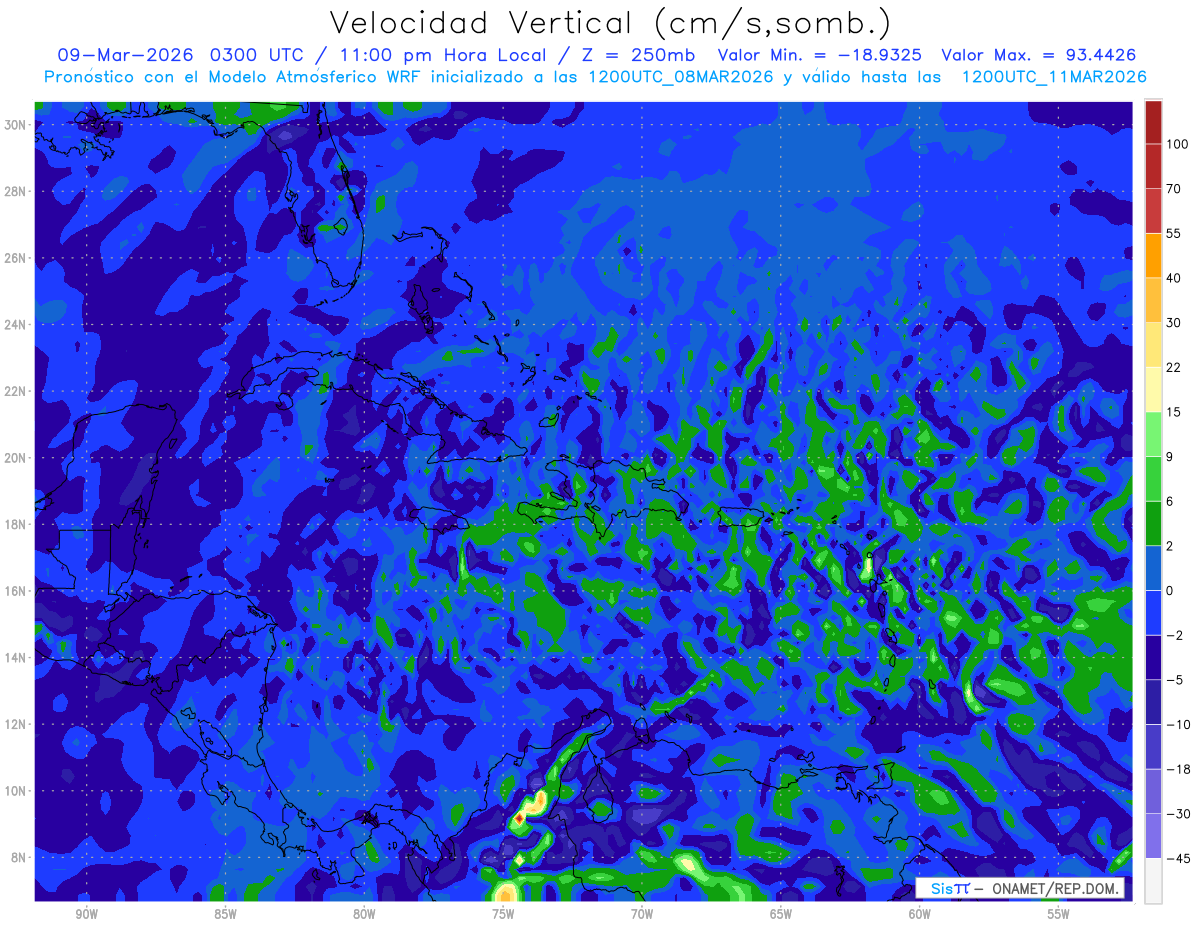Click the '-18' value on the color scale
Image resolution: width=1200 pixels, height=927 pixels.
point(1178,769)
